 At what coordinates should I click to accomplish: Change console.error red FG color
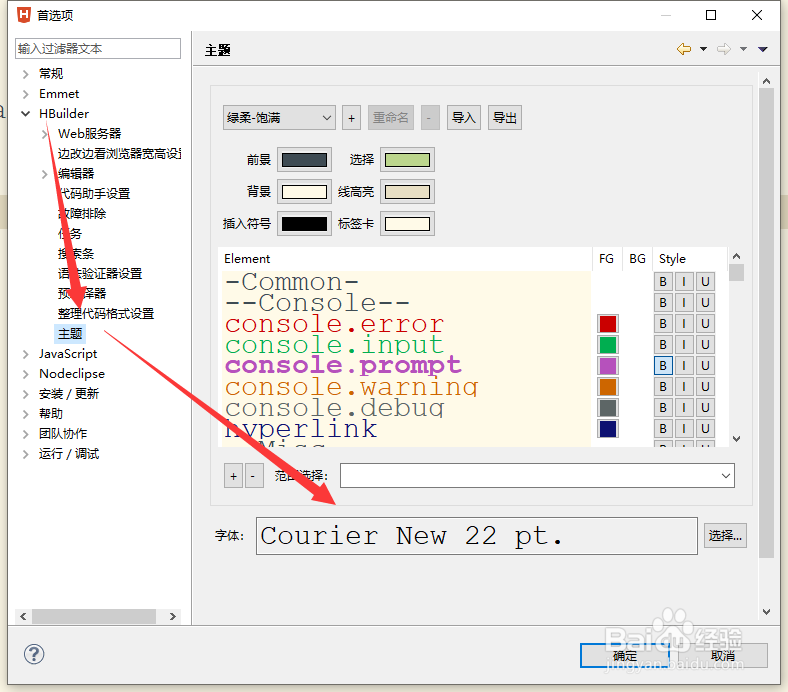[608, 324]
